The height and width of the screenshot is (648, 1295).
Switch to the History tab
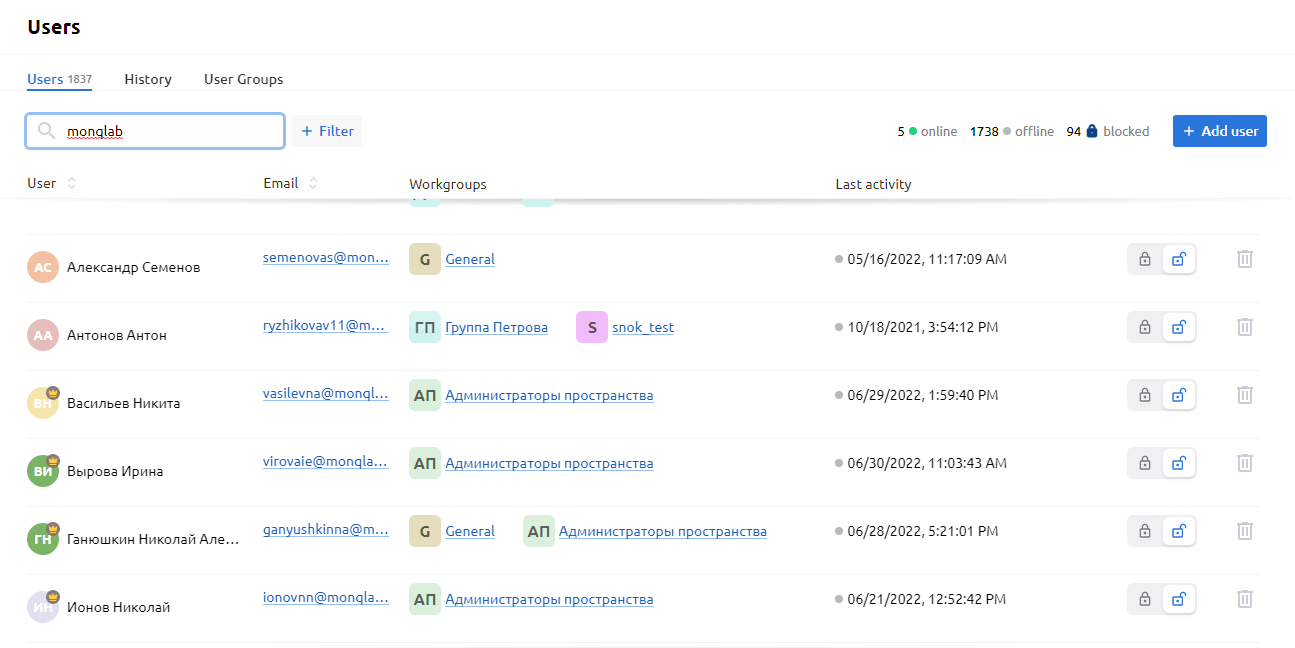coord(148,79)
